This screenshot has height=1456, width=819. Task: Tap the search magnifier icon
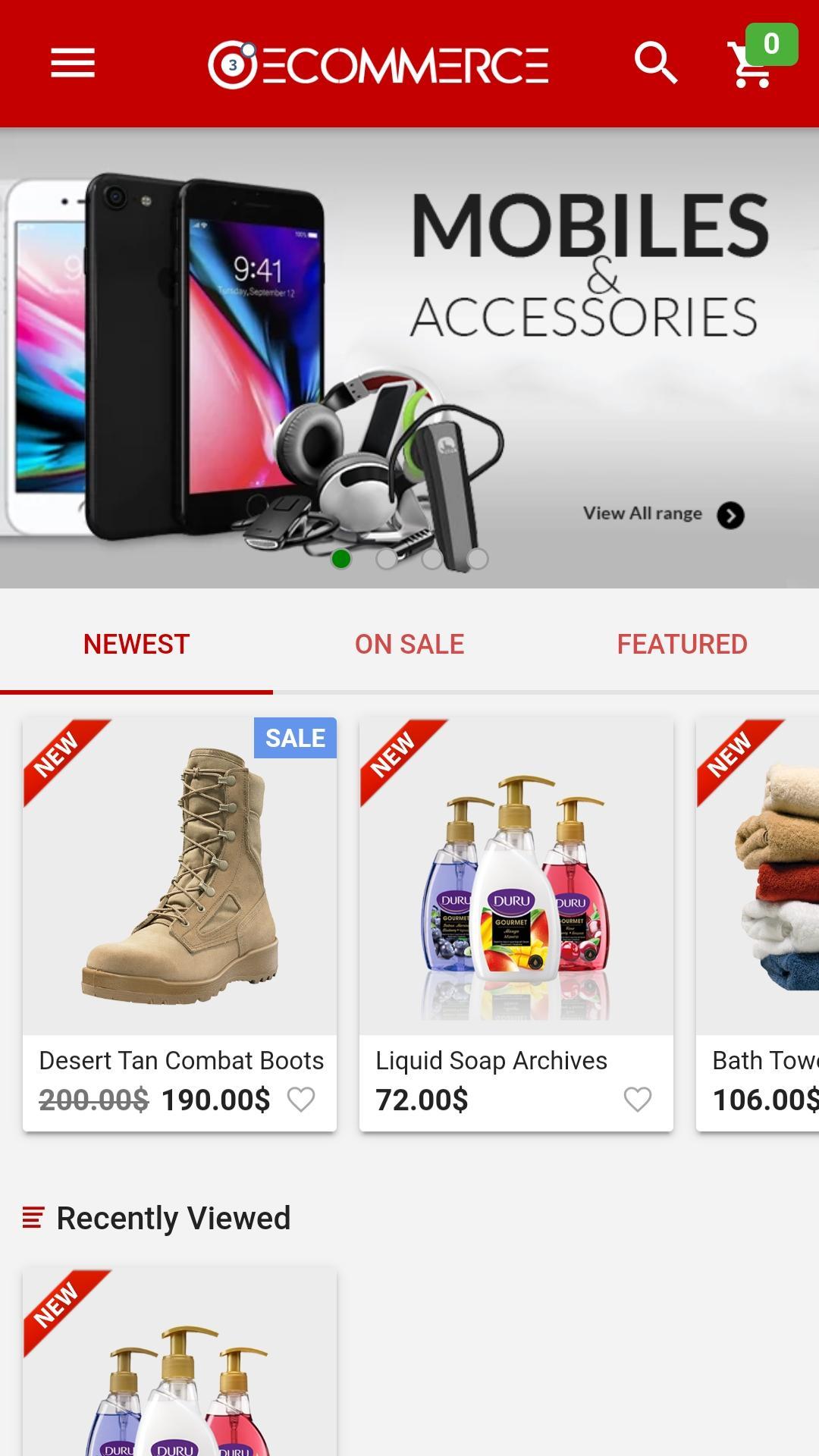(656, 63)
